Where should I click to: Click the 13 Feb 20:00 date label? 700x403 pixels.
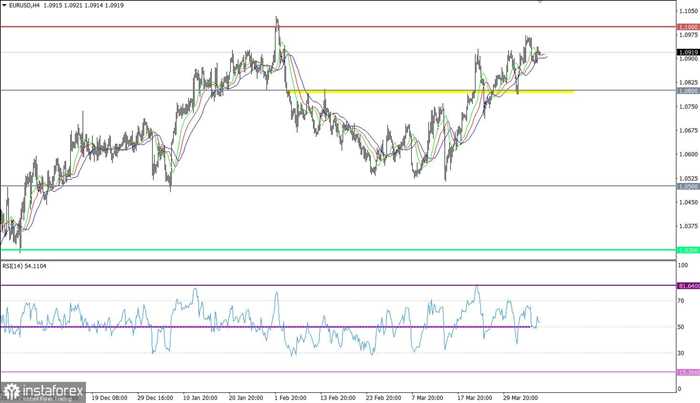(x=338, y=398)
